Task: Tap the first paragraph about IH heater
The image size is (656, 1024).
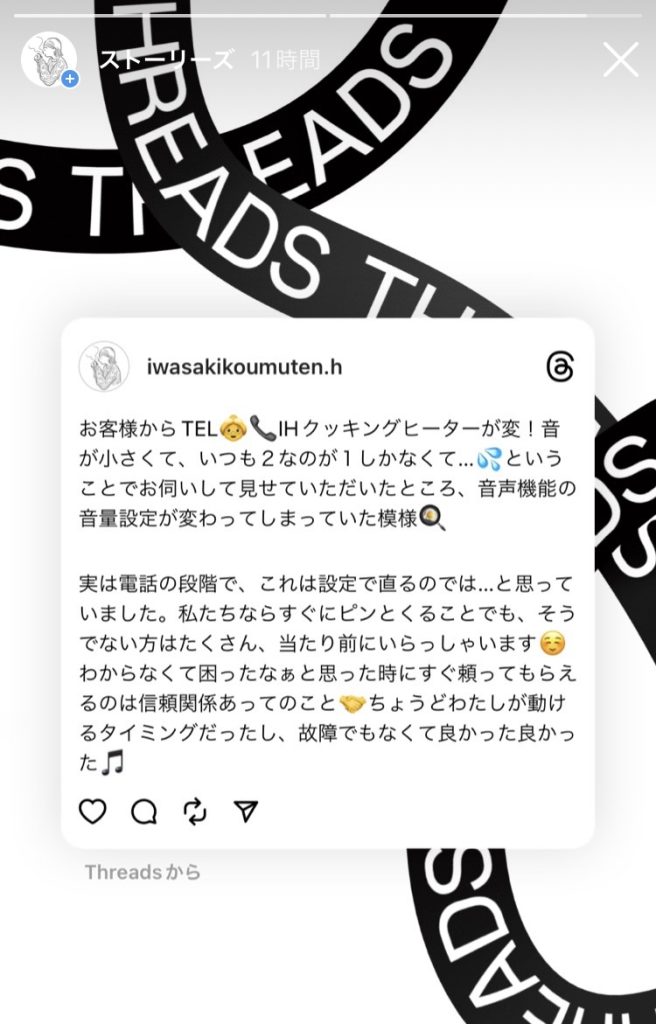Action: click(328, 474)
